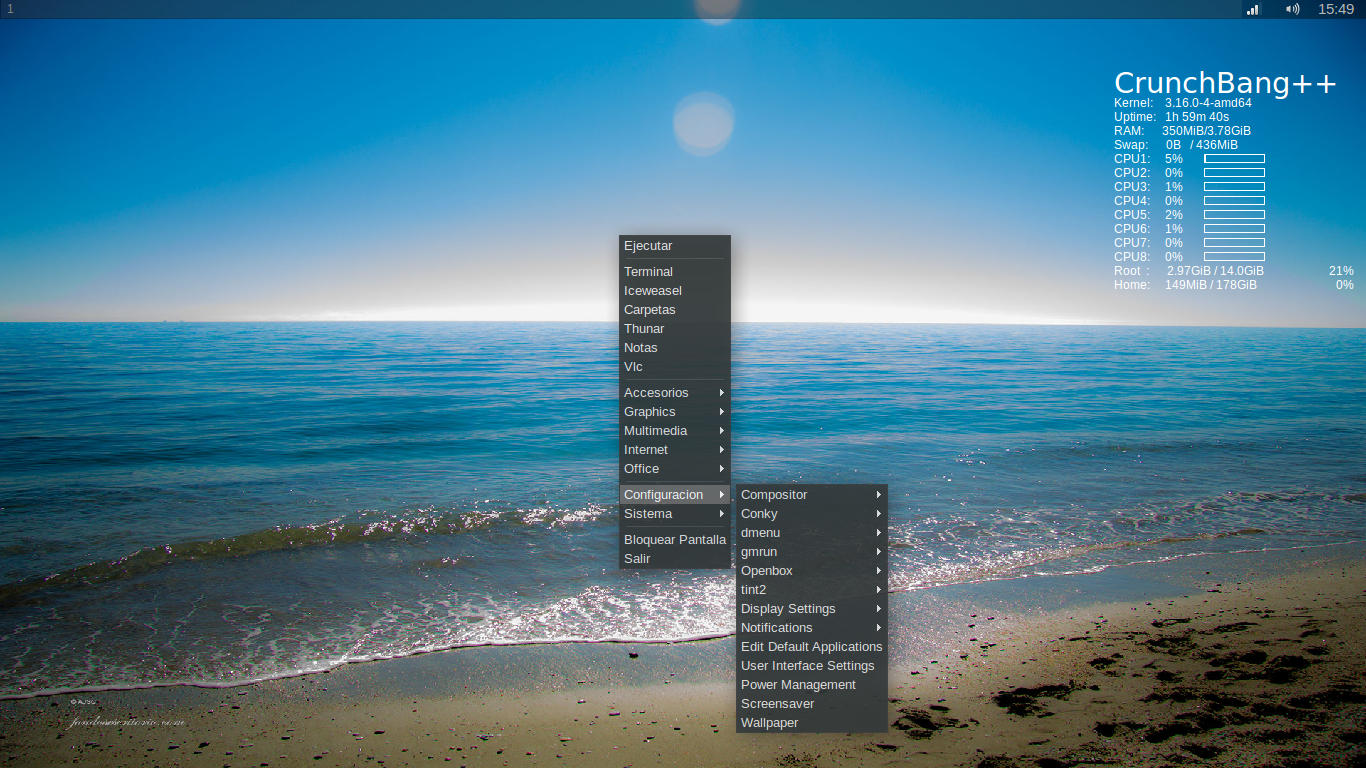Viewport: 1366px width, 768px height.
Task: Click the CPU1 usage bar in Conky
Action: point(1233,158)
